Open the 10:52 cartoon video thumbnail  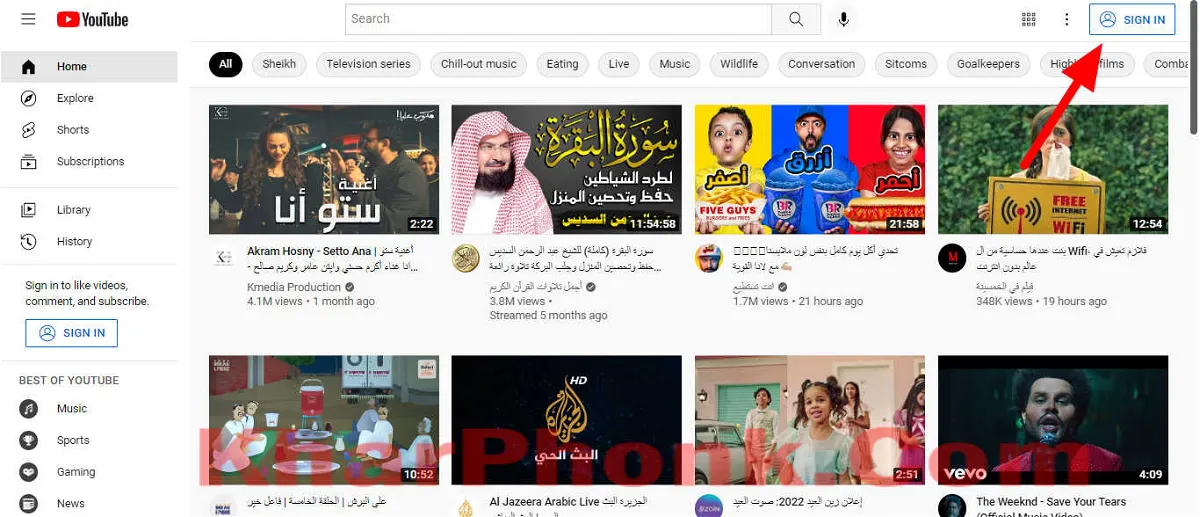coord(324,420)
